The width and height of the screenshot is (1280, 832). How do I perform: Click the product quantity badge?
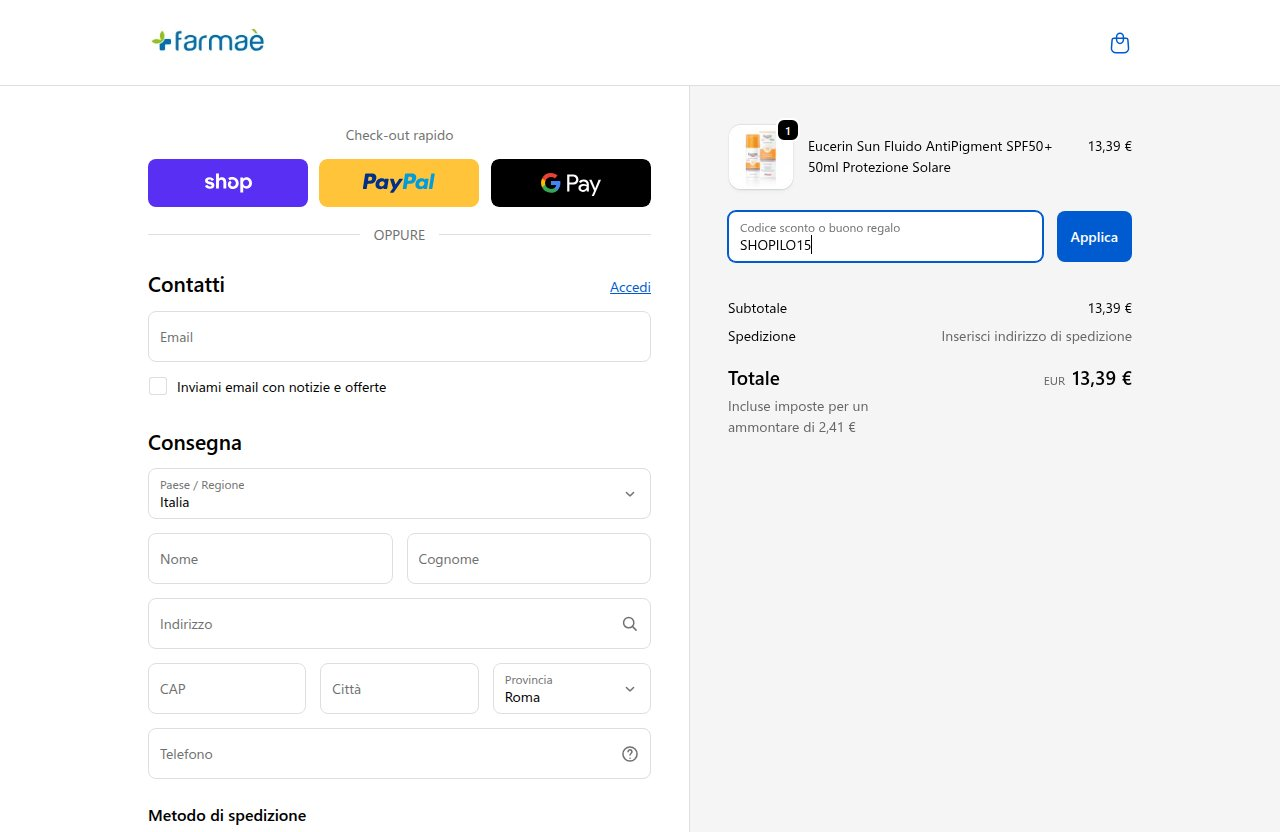(788, 131)
